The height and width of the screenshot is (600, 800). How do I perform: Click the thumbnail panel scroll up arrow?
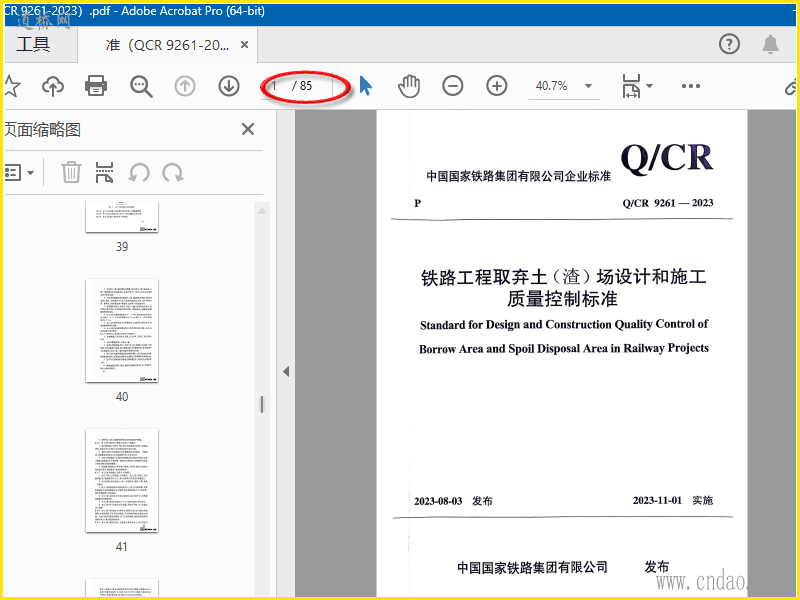262,211
